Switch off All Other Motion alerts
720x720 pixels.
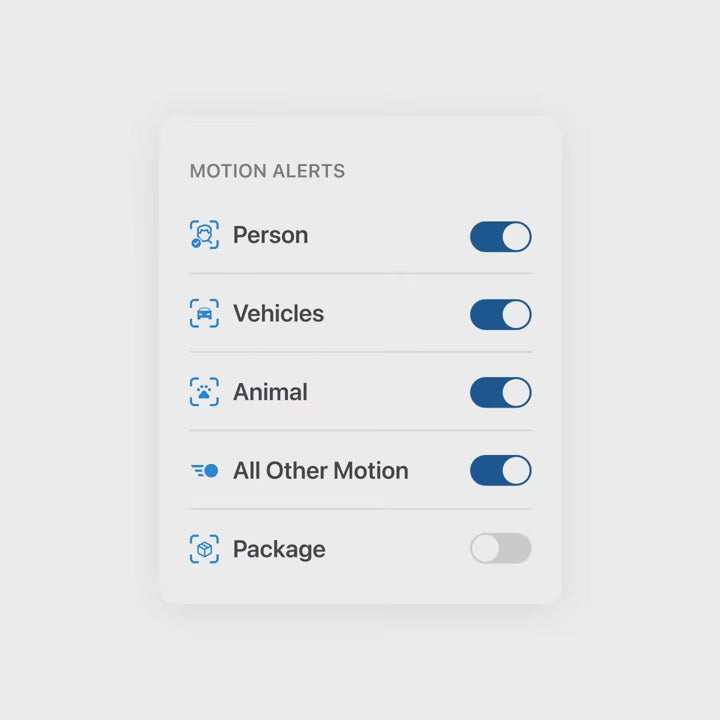point(500,470)
